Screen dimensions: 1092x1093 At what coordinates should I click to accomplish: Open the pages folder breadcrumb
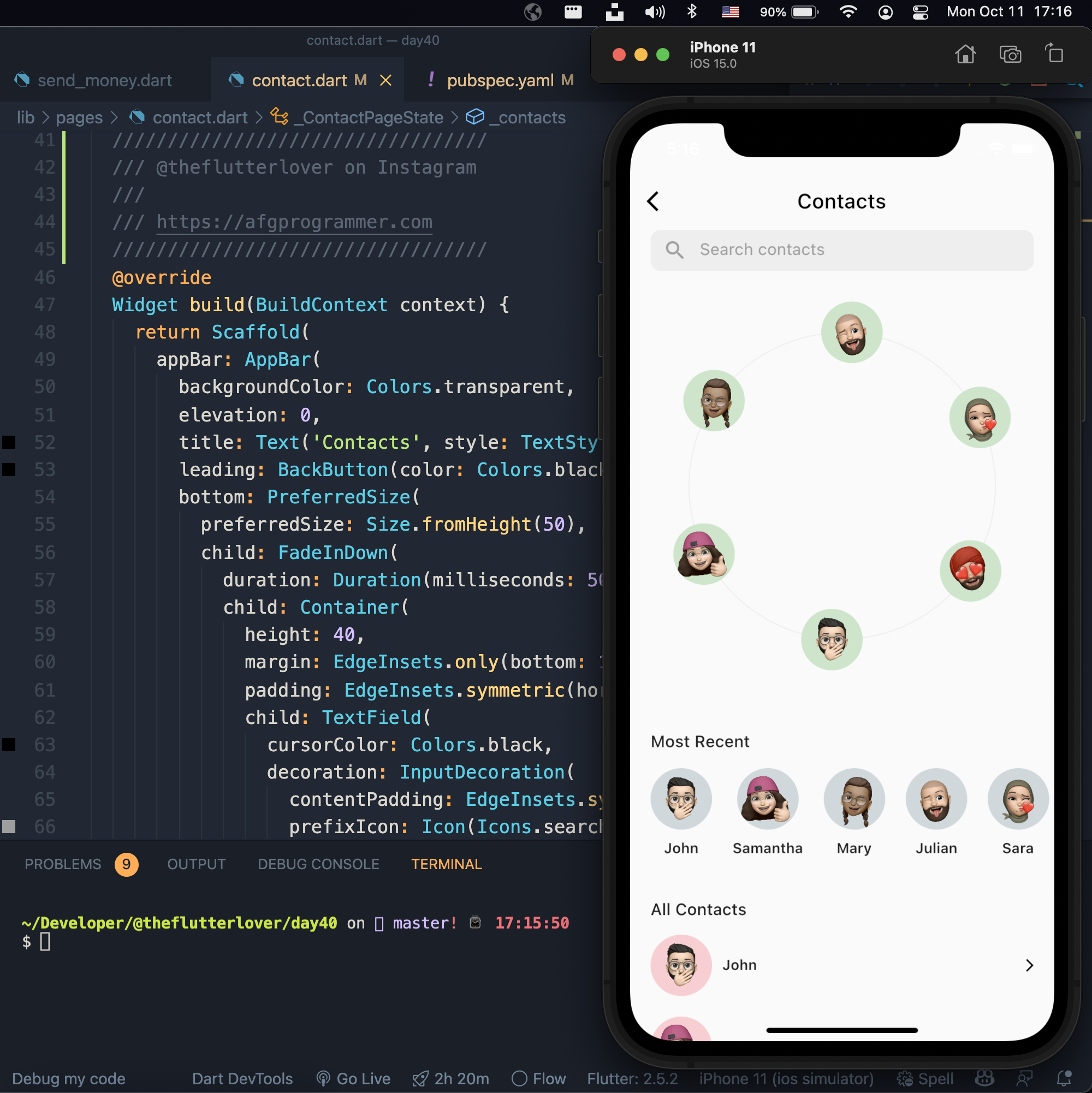[x=79, y=118]
